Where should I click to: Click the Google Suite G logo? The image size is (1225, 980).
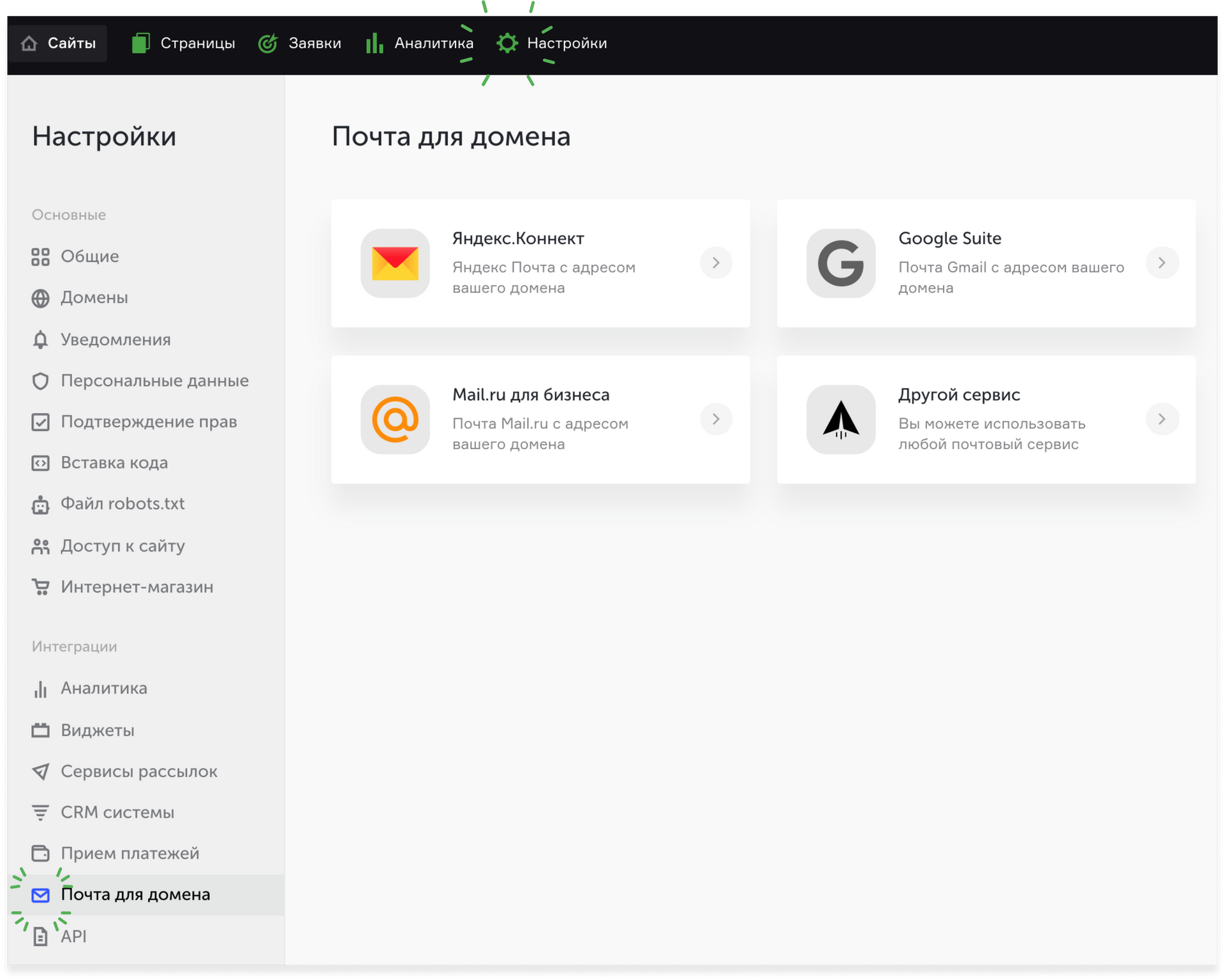click(x=840, y=264)
